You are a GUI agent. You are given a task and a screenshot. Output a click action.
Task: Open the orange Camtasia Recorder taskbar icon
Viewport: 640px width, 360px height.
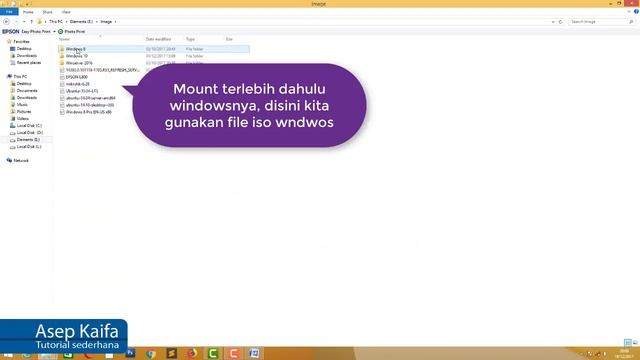[x=233, y=353]
